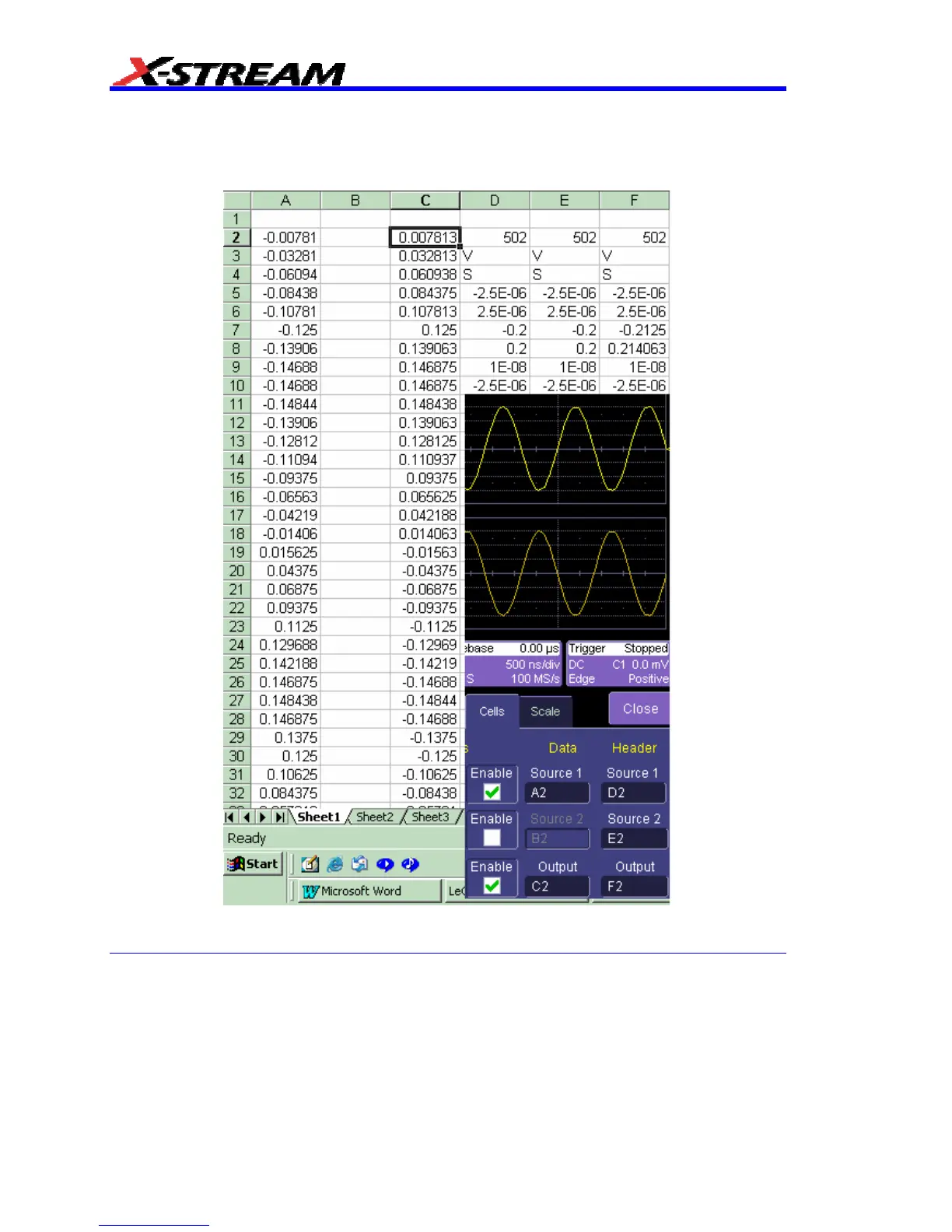Click the upper waveform grid
This screenshot has width=952, height=1232.
coord(566,449)
